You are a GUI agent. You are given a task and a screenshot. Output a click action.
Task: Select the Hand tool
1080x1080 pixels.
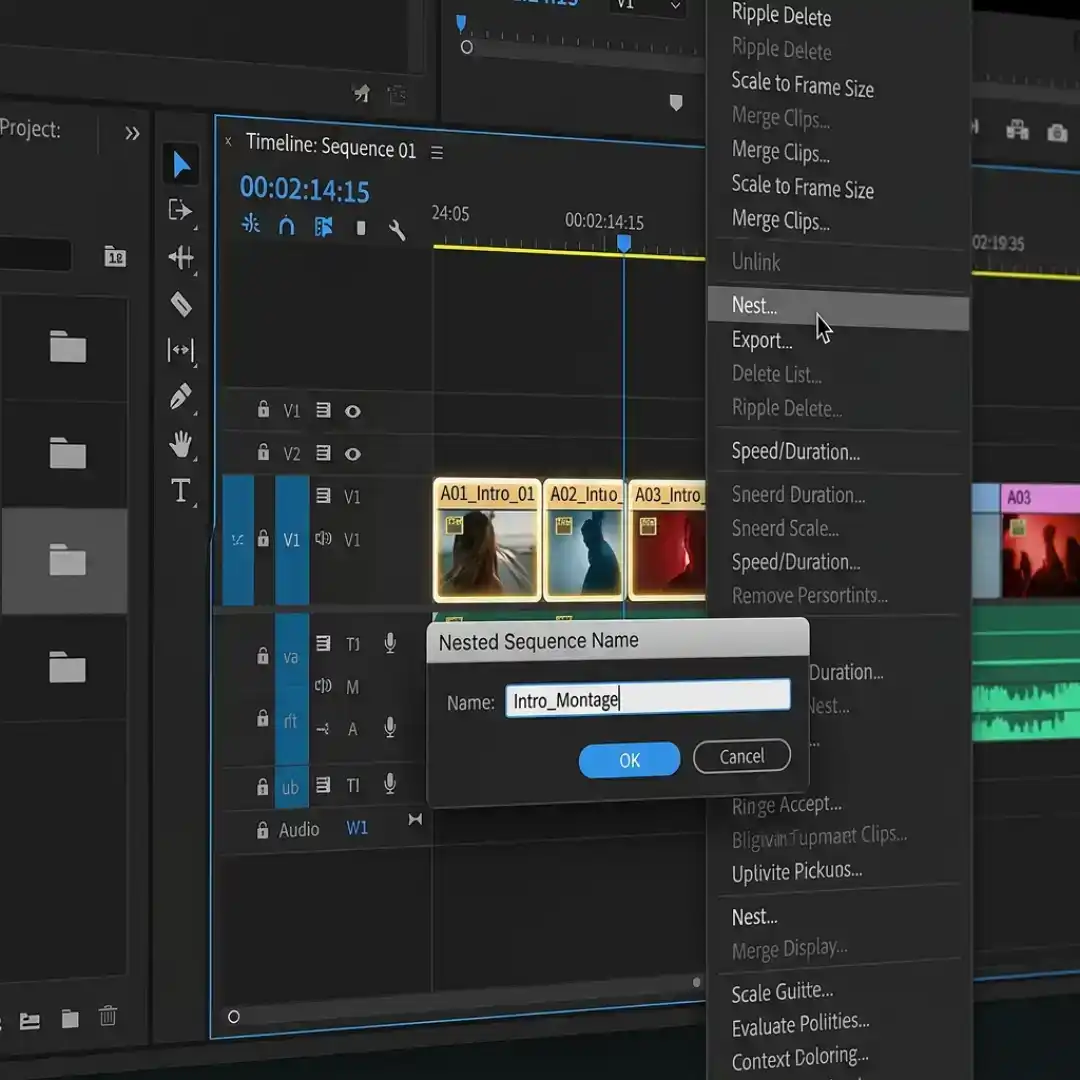coord(181,444)
